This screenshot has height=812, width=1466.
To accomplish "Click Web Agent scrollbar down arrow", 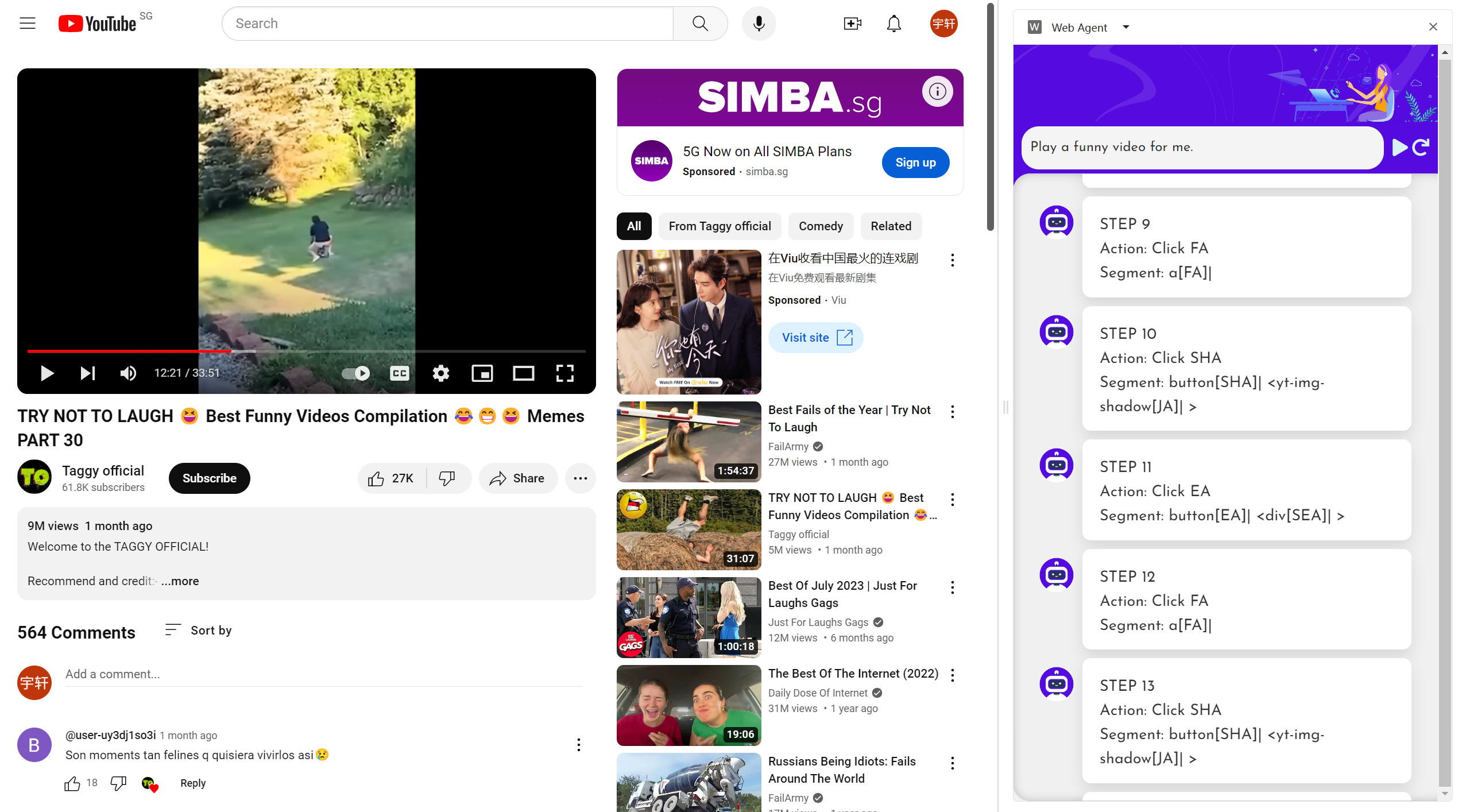I will coord(1445,794).
